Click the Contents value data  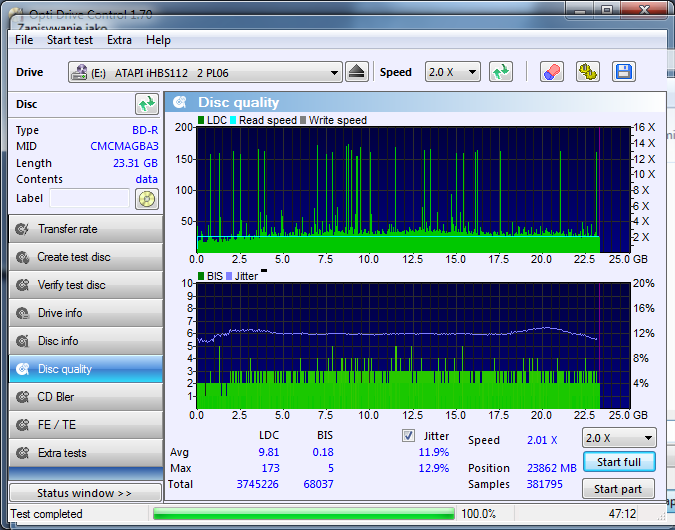tap(147, 179)
